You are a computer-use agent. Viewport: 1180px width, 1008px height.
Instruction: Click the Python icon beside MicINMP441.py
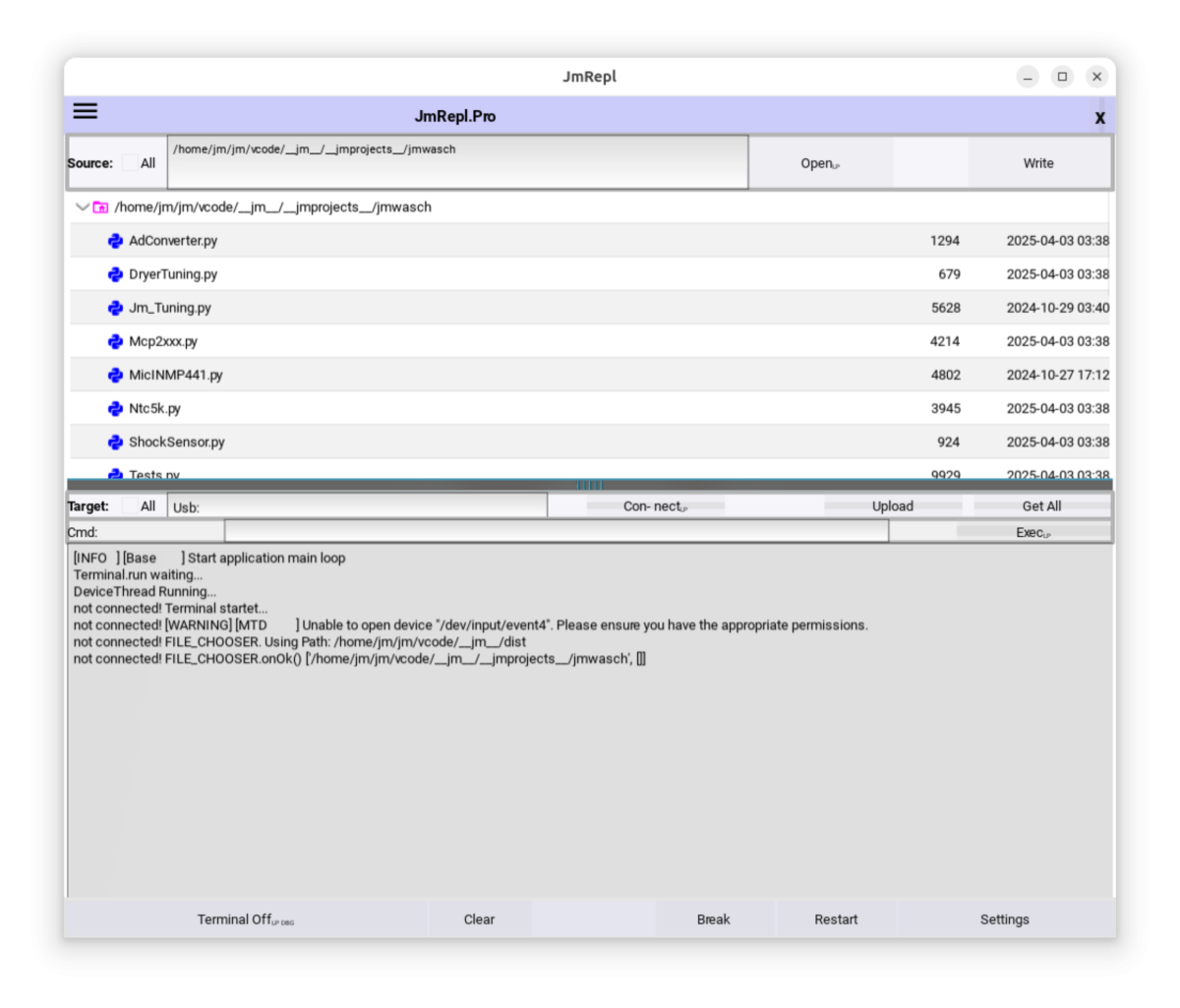pos(115,375)
